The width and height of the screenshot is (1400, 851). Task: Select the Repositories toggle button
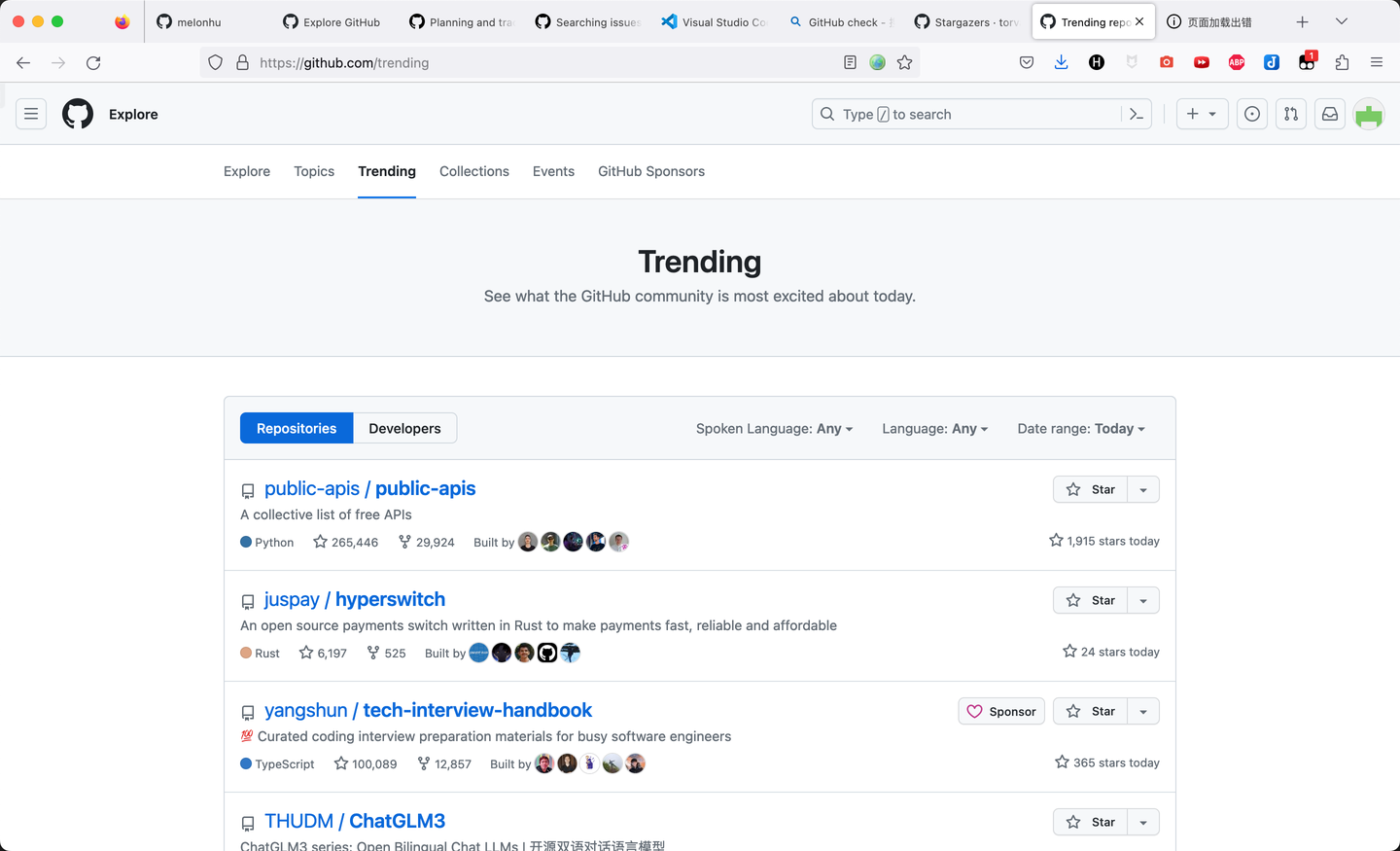[297, 428]
